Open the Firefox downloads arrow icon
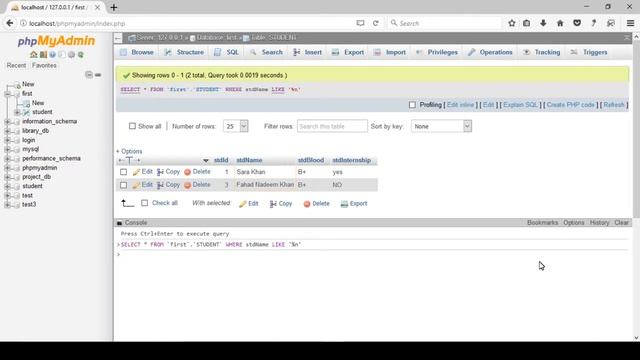 [543, 23]
